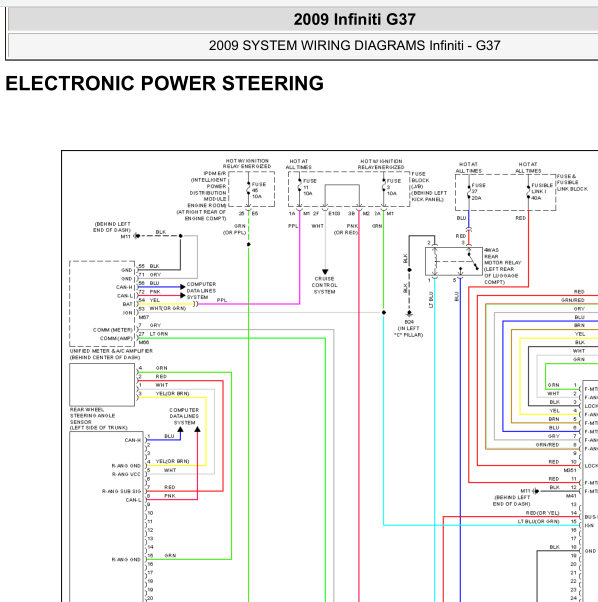The width and height of the screenshot is (598, 602).
Task: Select the '4WAS REAR MOTOR RELAY' label
Action: [502, 256]
